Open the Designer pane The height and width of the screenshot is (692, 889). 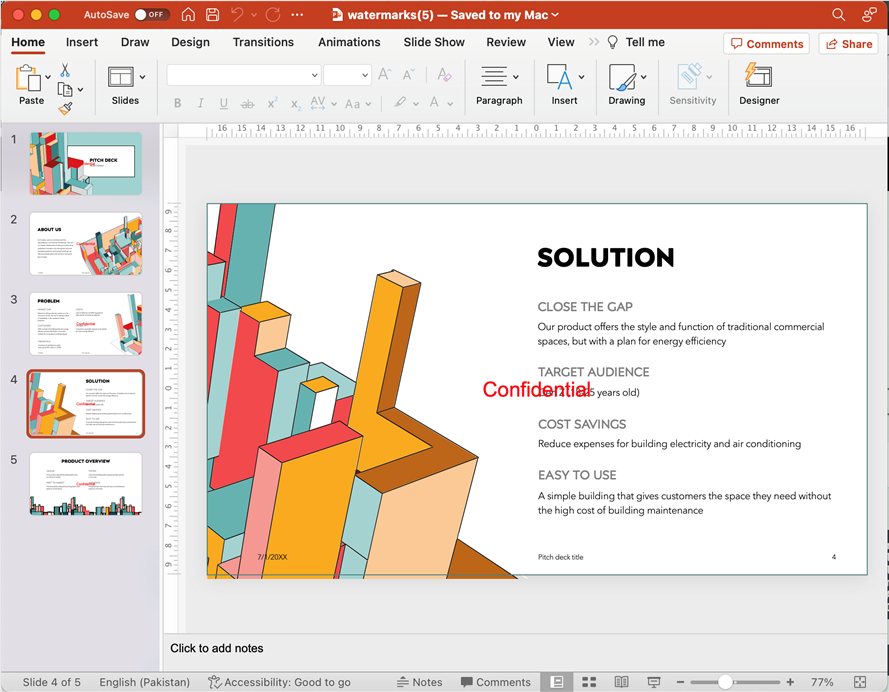tap(759, 83)
